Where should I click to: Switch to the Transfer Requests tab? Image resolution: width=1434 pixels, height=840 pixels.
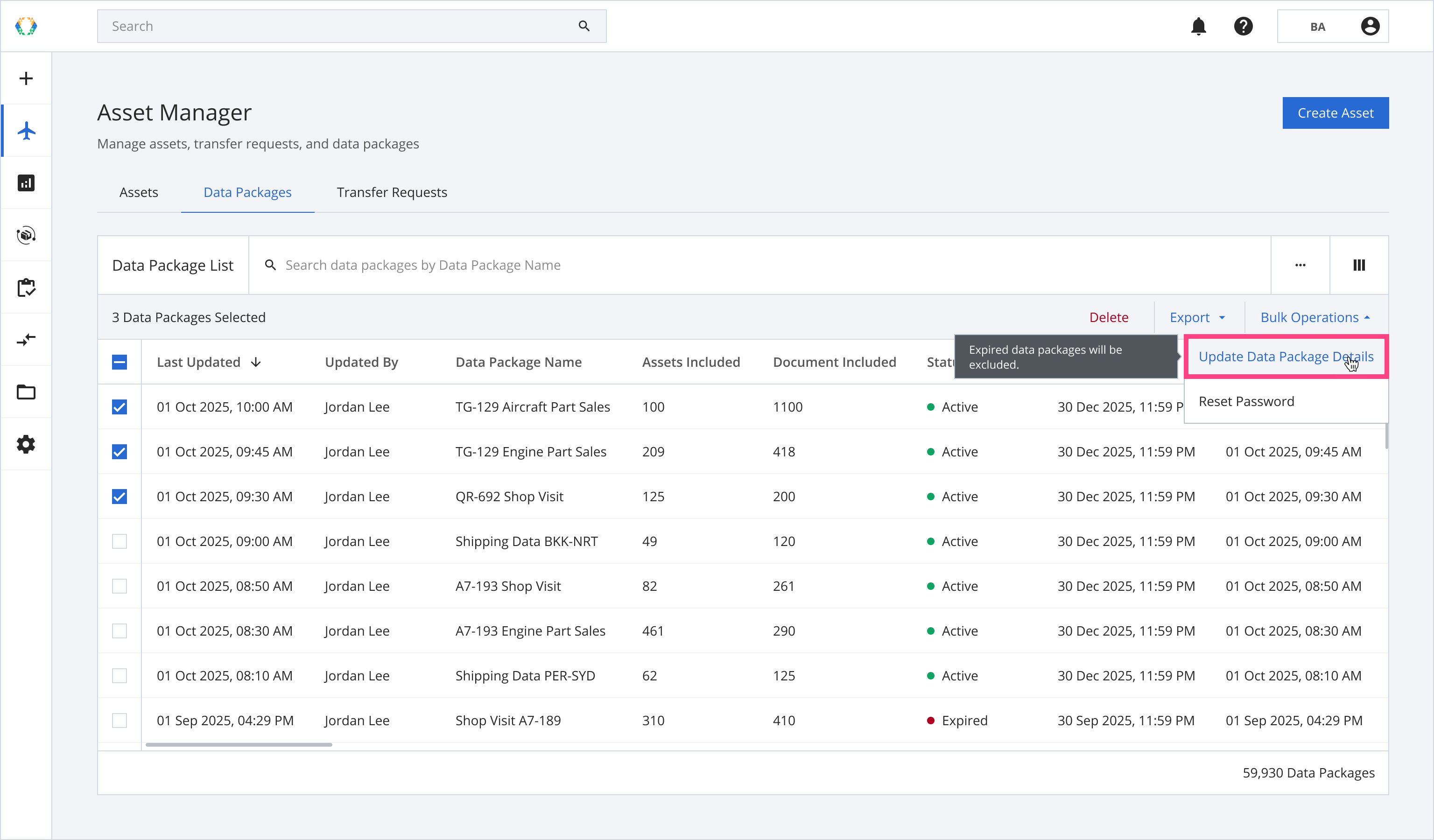pyautogui.click(x=392, y=192)
